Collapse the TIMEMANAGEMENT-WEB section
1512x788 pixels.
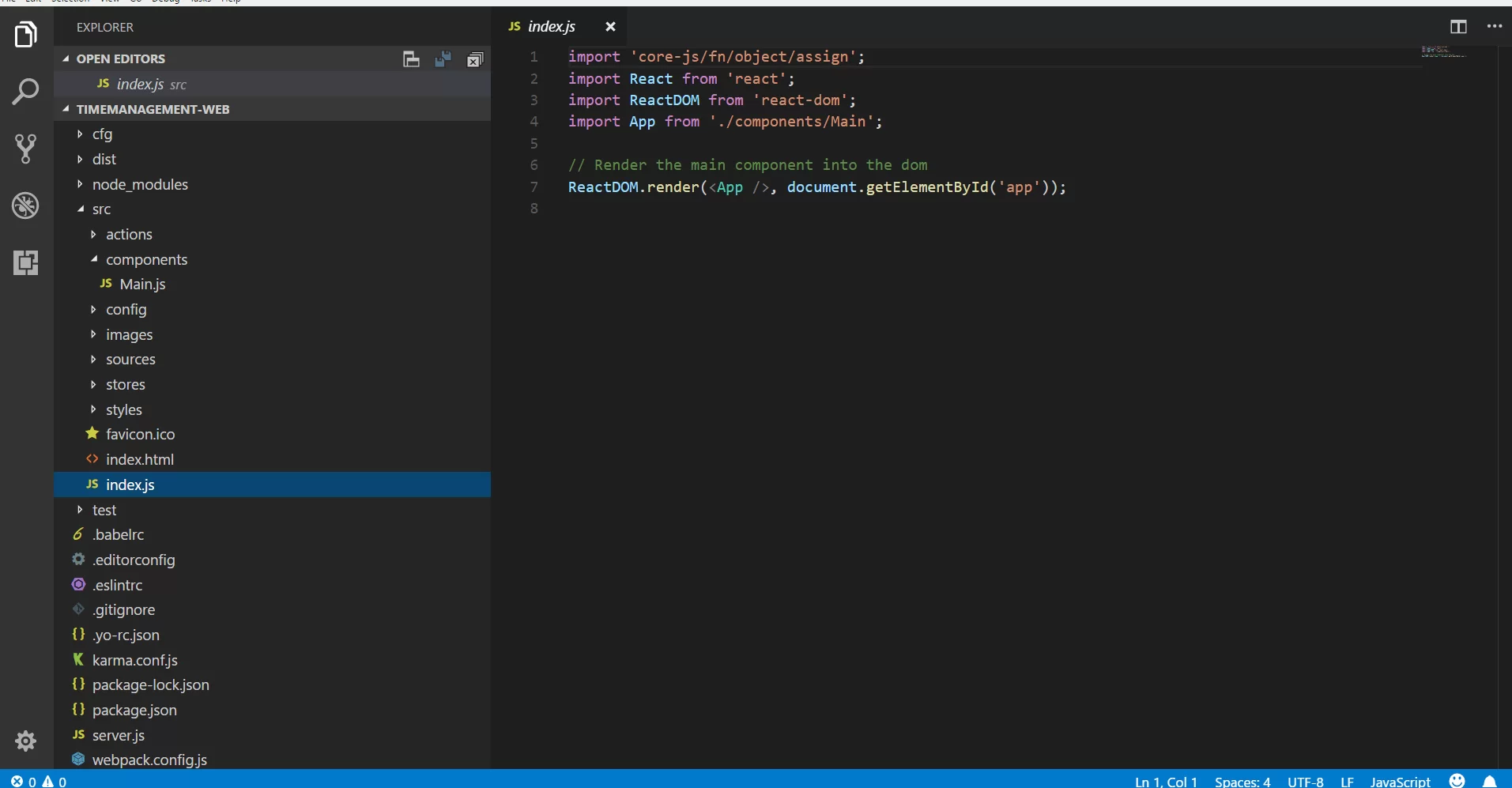[66, 109]
